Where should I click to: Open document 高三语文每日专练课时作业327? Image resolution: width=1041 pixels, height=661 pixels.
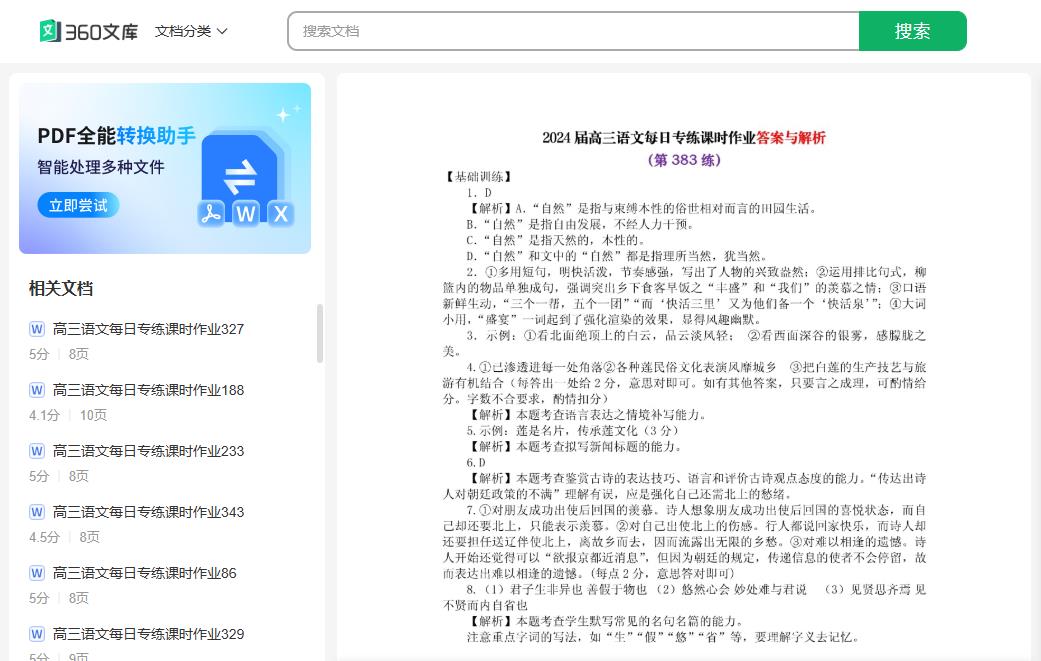point(148,329)
